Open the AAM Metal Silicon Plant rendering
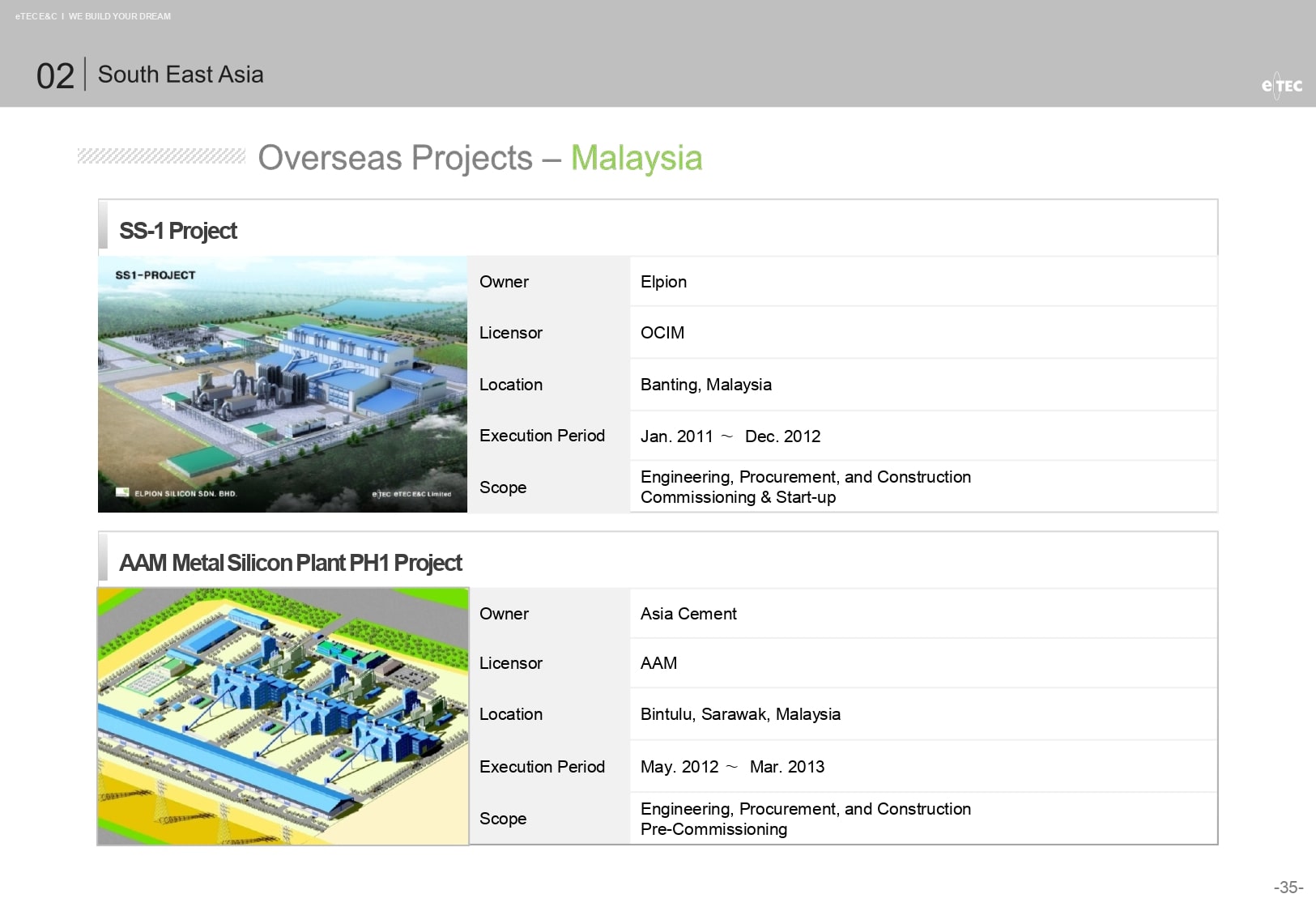Screen dimensions: 1316x911 (x=283, y=717)
